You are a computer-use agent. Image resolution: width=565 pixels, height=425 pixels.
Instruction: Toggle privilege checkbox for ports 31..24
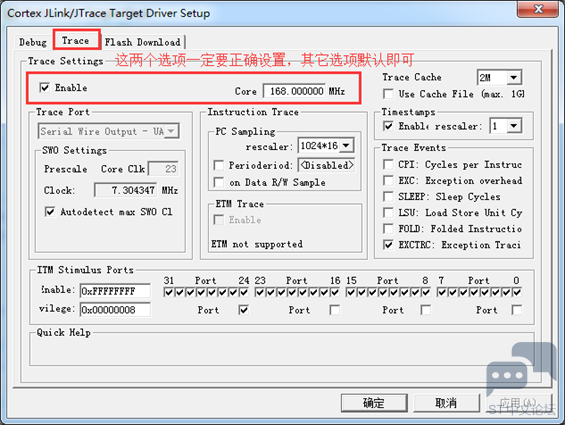pyautogui.click(x=244, y=310)
